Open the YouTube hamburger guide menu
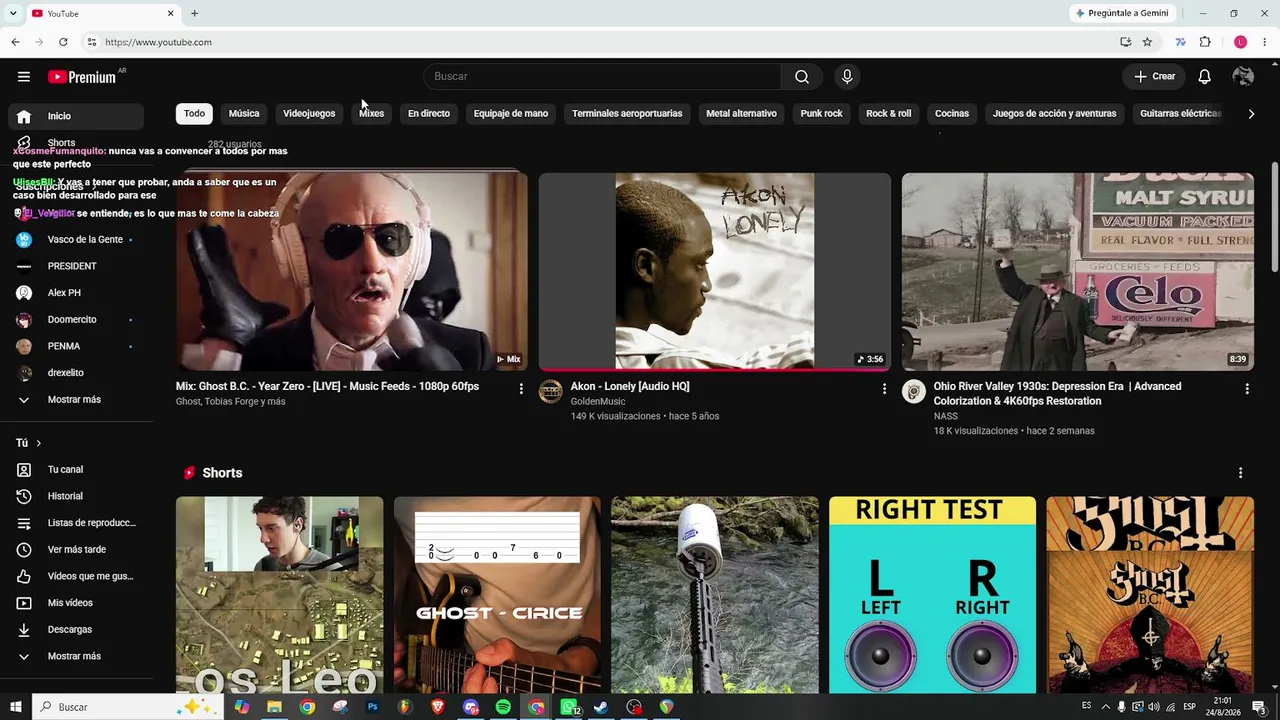Screen dimensions: 1280x720 point(24,77)
